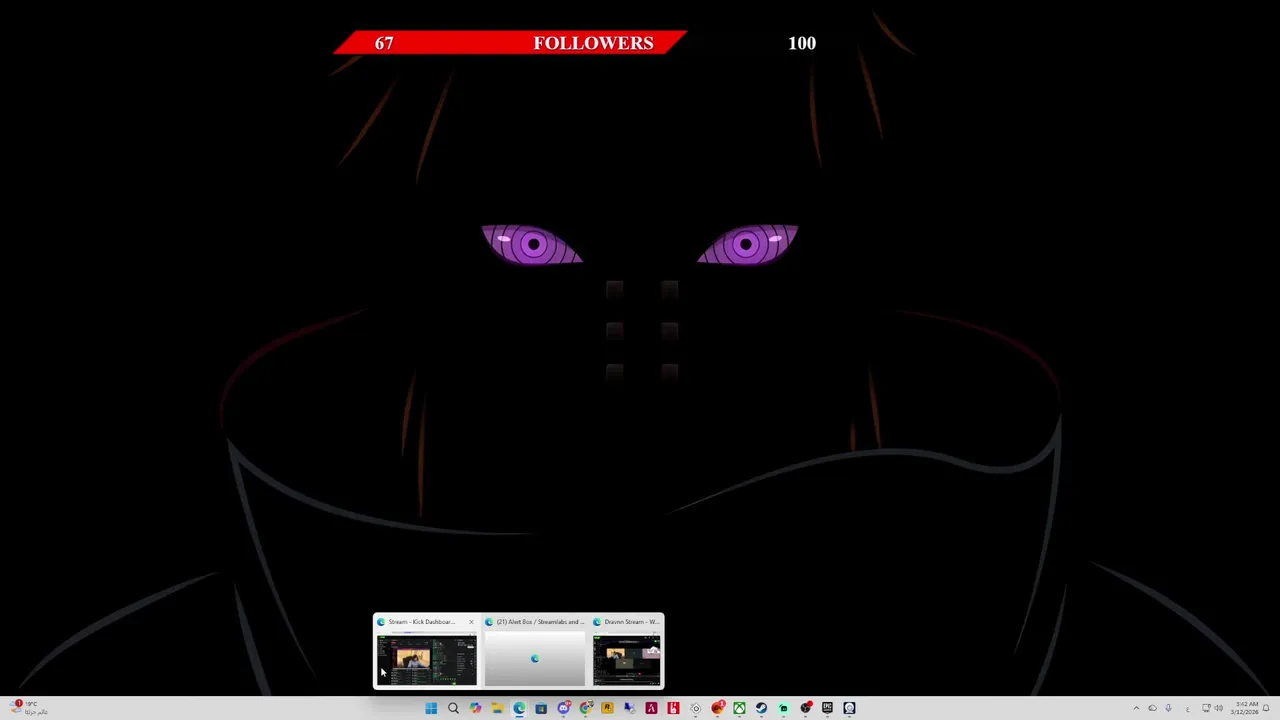
Task: Open OneDrive cloud tray icon
Action: pos(1152,708)
